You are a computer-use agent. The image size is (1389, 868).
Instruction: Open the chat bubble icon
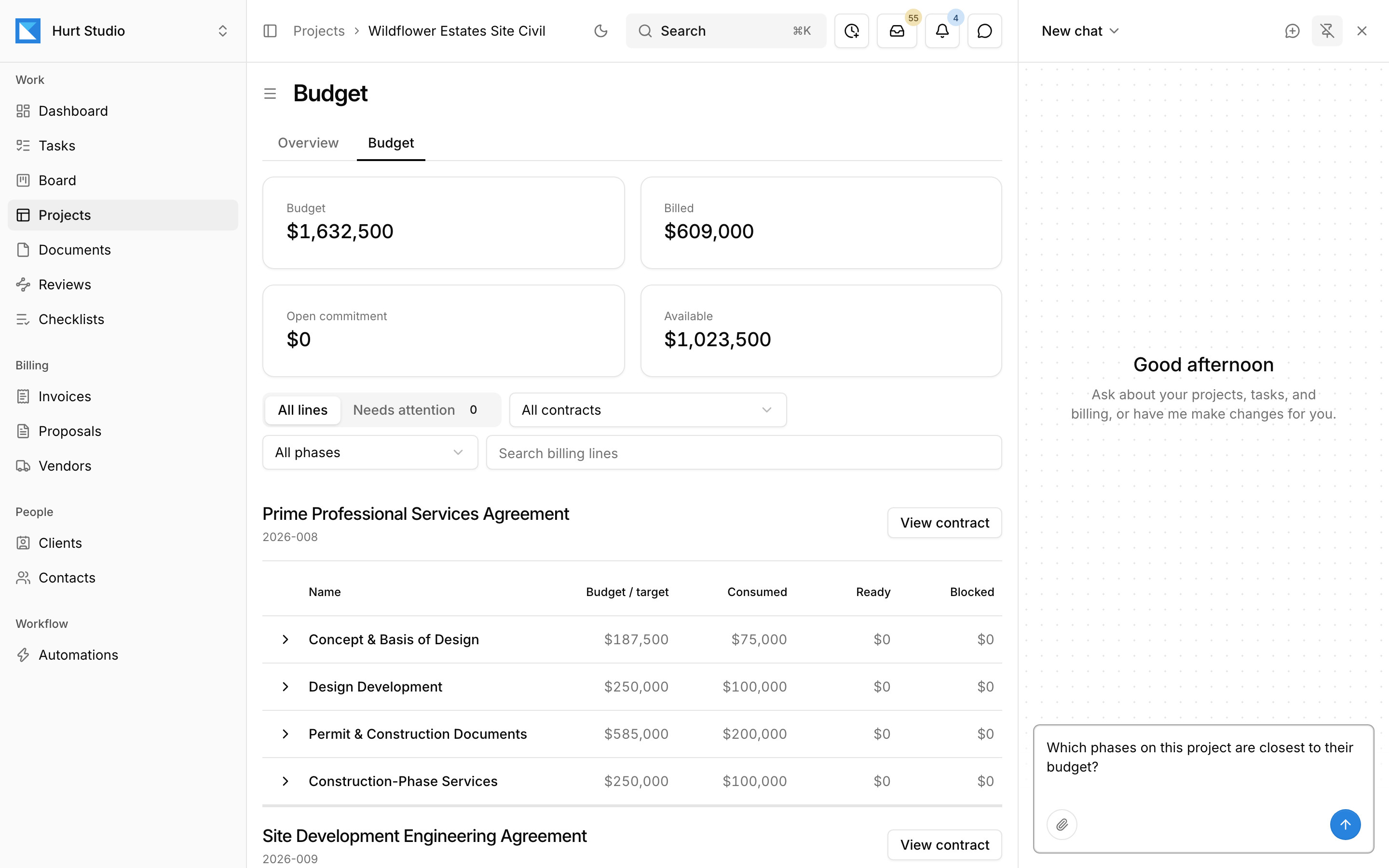pyautogui.click(x=984, y=31)
